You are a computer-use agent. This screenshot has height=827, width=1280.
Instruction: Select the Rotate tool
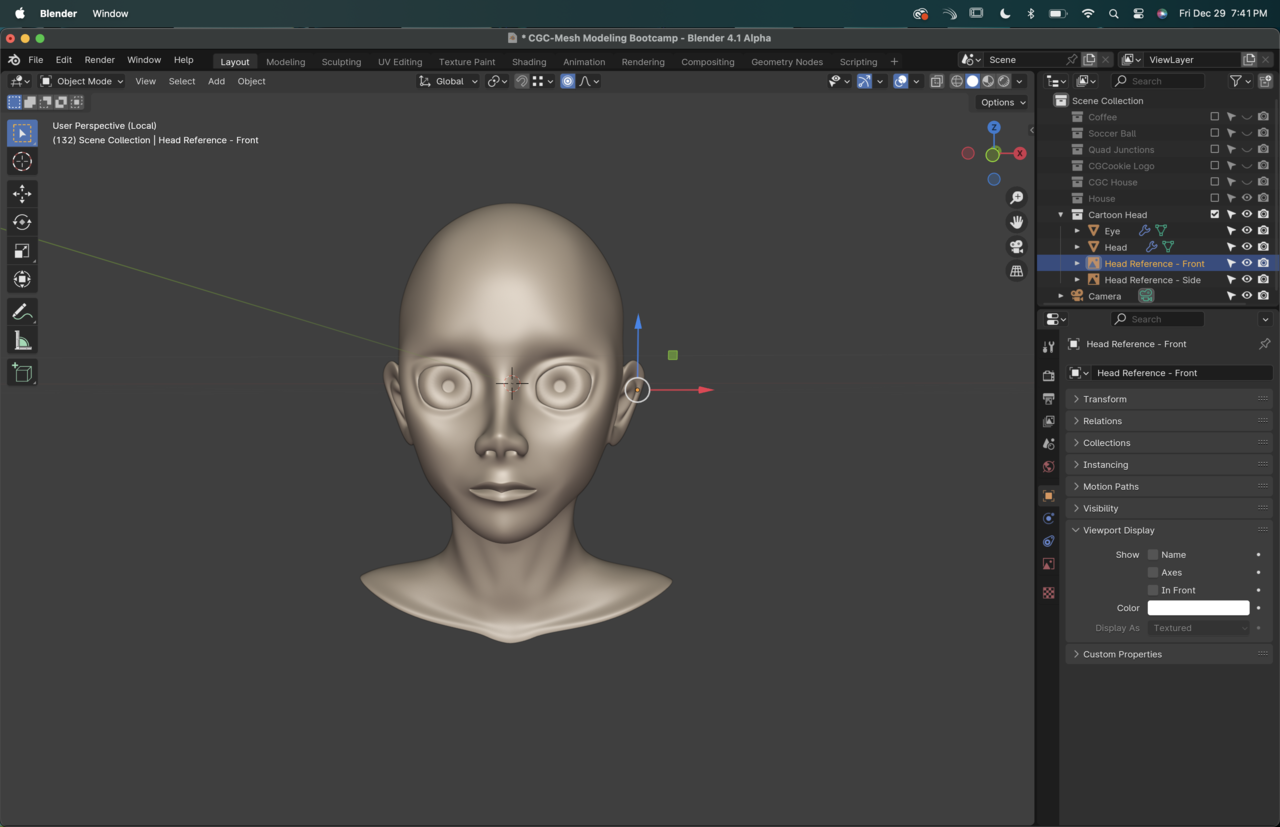pos(22,222)
